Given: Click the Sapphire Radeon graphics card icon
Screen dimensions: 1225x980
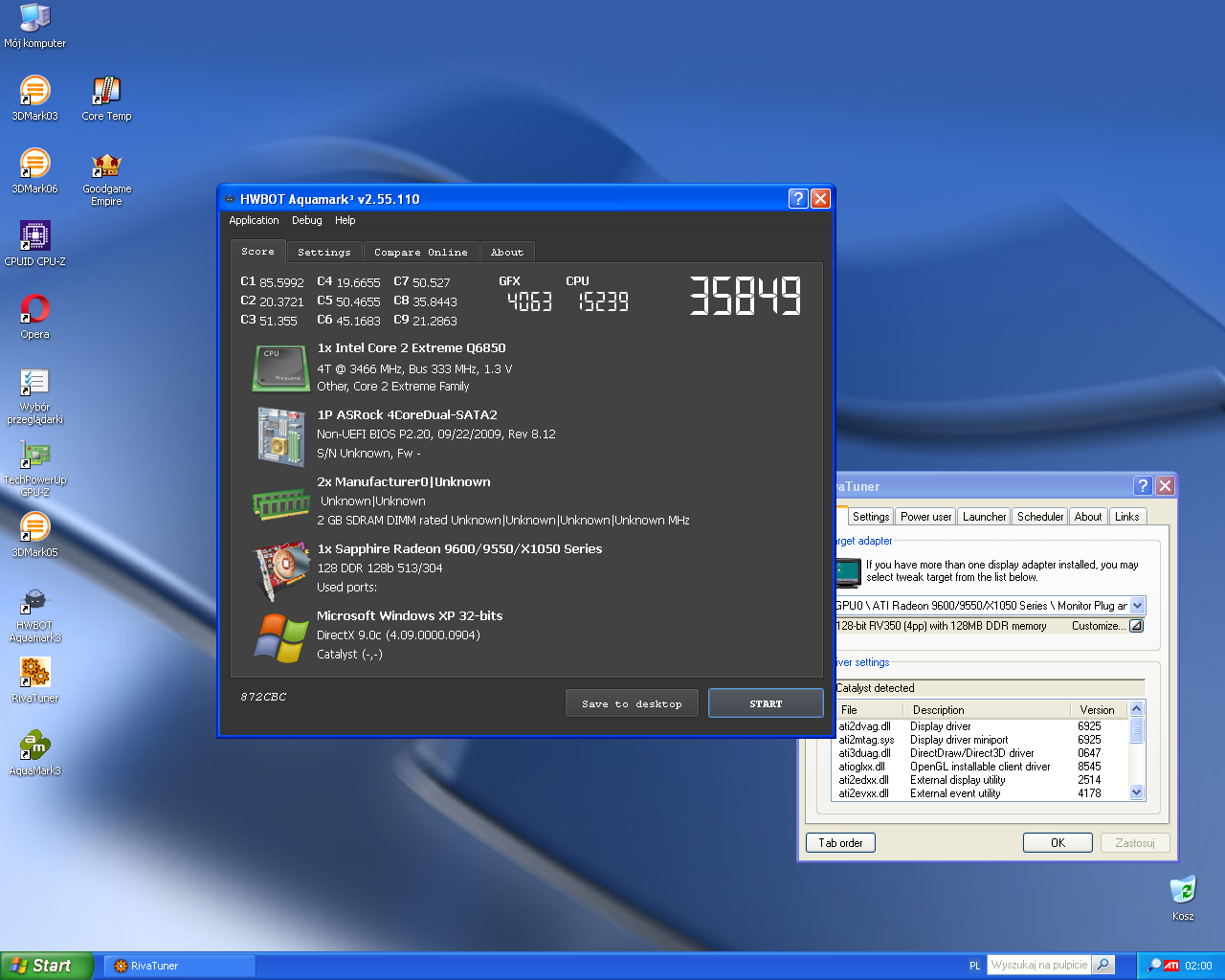Looking at the screenshot, I should (280, 570).
